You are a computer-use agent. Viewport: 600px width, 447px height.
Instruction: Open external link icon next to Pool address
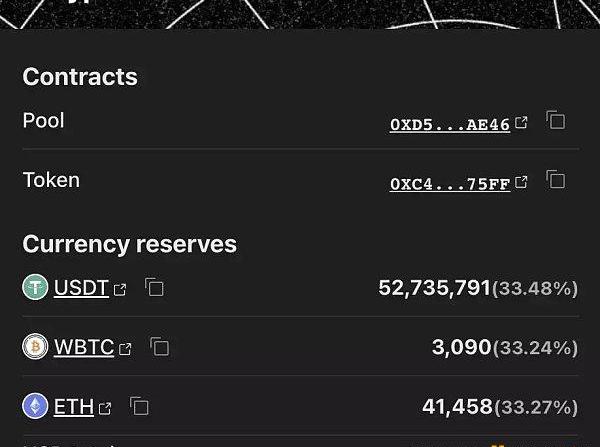click(x=521, y=124)
